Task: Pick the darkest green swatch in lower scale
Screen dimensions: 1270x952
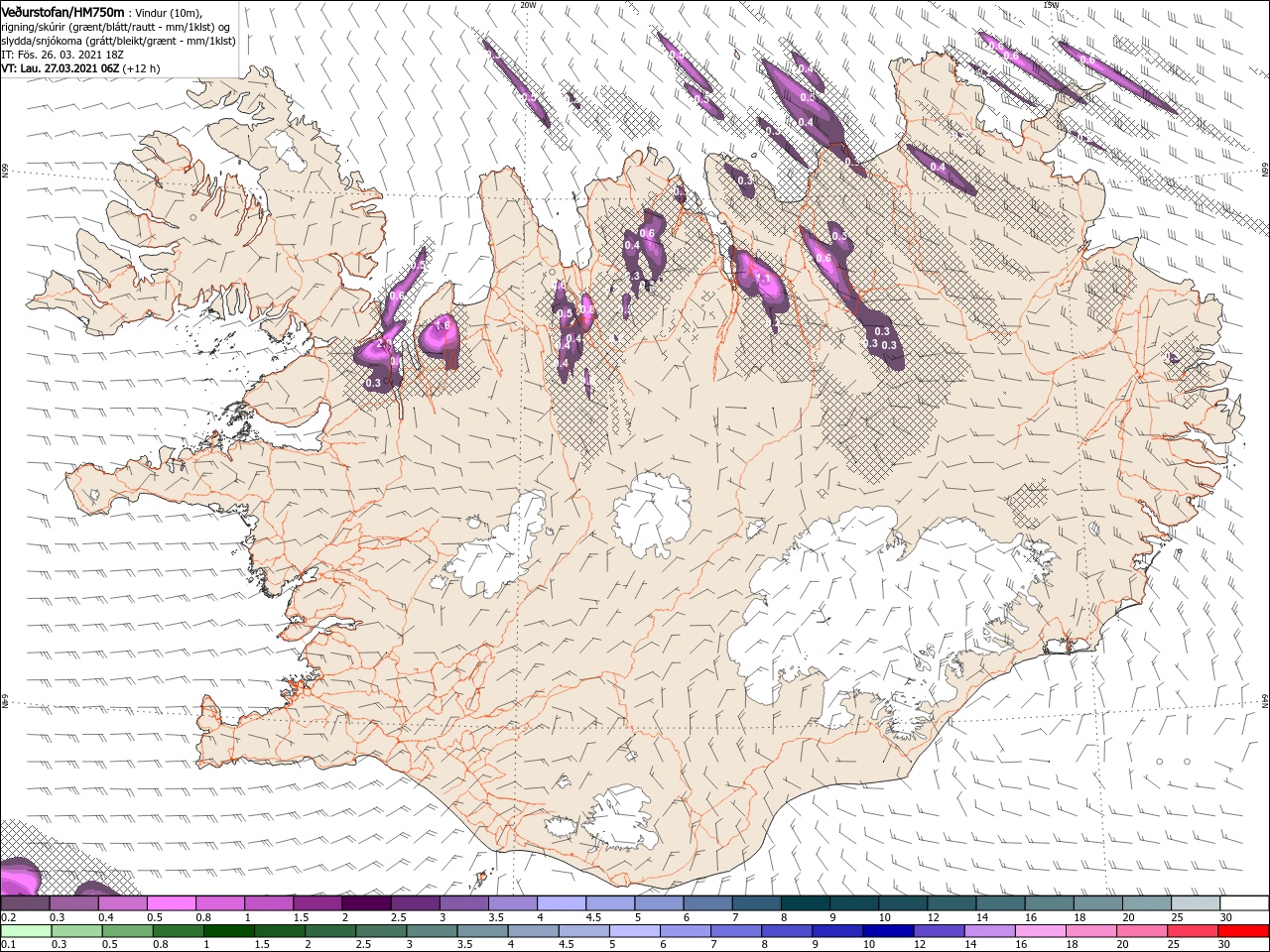Action: (x=229, y=931)
